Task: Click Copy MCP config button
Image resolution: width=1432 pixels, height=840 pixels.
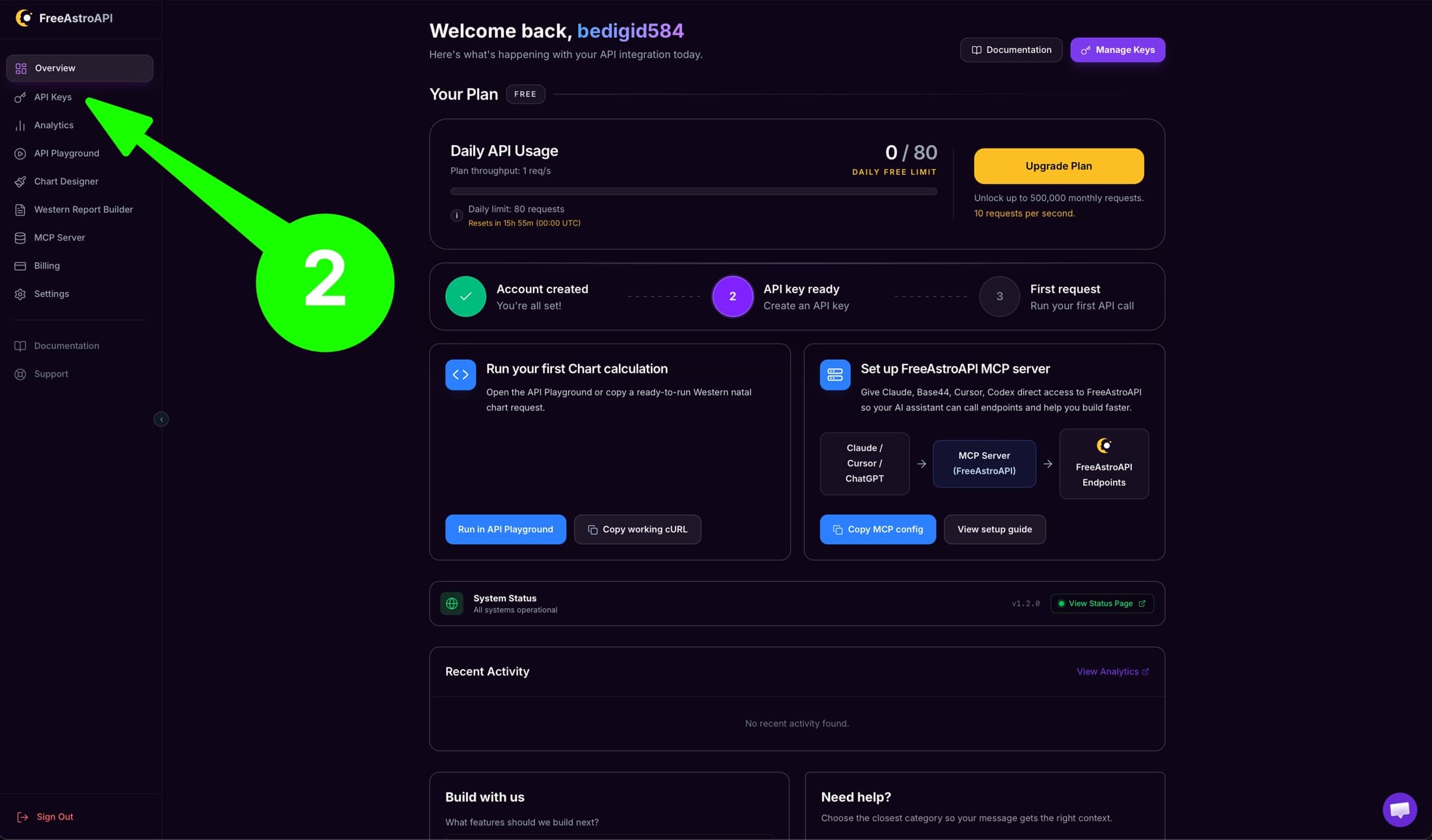Action: pyautogui.click(x=877, y=530)
